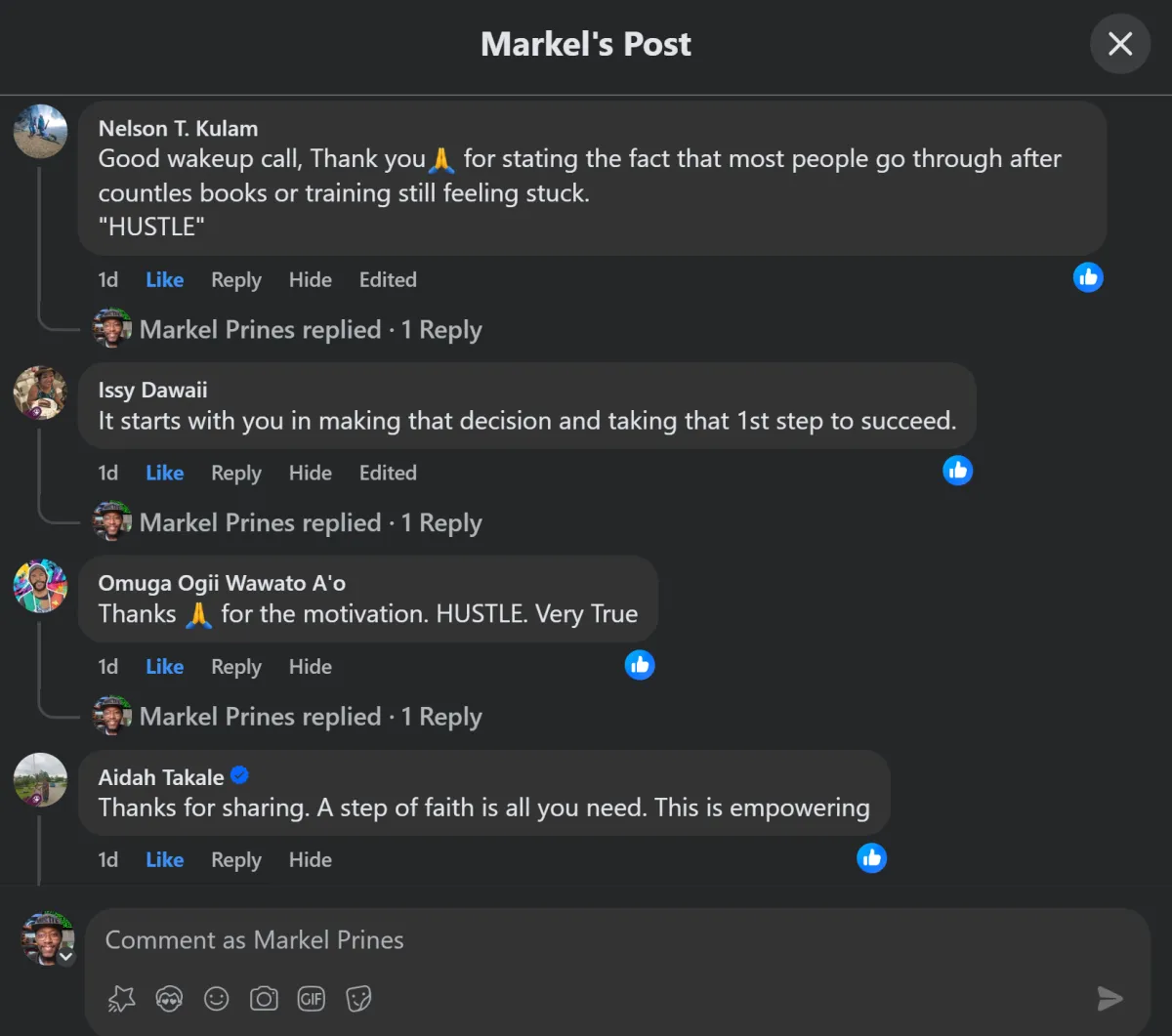Expand Markel Prines reply under Issy Dawaii's comment
This screenshot has height=1036, width=1172.
[x=311, y=522]
